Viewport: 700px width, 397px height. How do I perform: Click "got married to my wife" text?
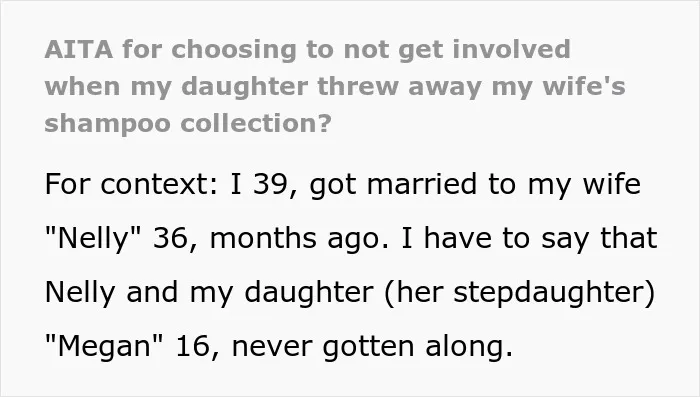click(x=475, y=184)
